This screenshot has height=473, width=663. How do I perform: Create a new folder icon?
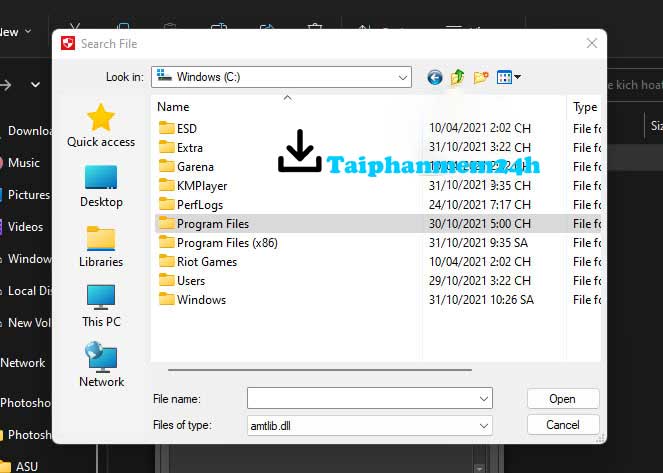point(481,77)
